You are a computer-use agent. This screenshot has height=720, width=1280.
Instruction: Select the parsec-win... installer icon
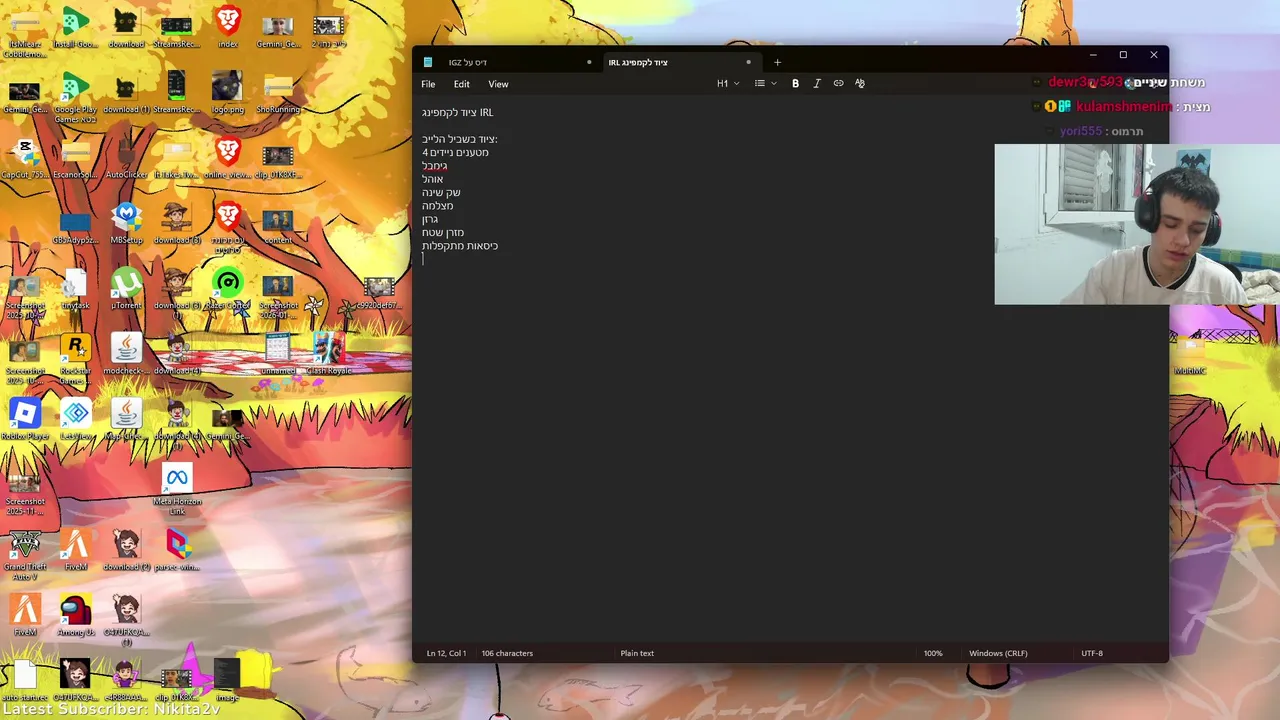pos(177,550)
